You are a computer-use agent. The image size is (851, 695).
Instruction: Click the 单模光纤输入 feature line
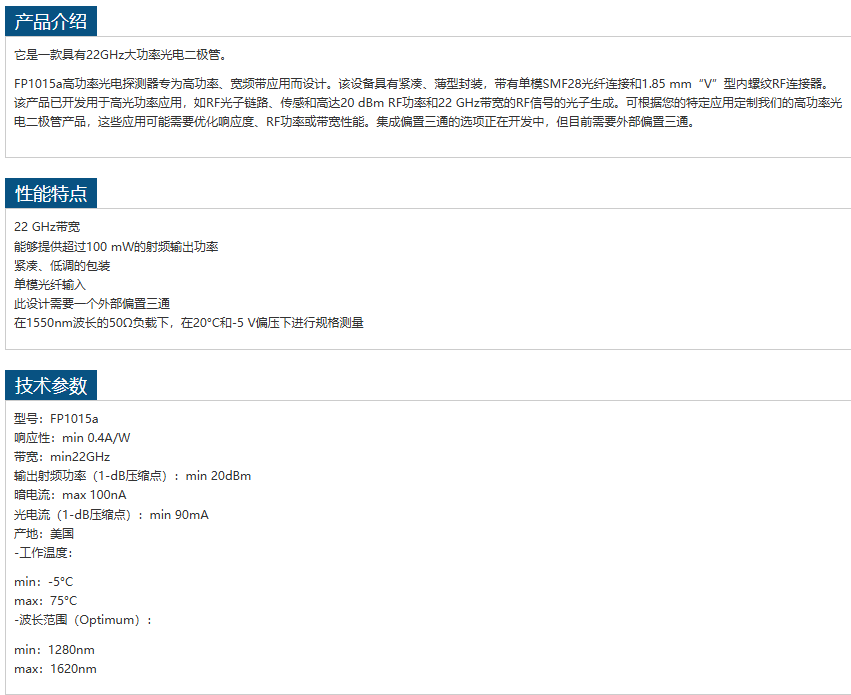(50, 284)
